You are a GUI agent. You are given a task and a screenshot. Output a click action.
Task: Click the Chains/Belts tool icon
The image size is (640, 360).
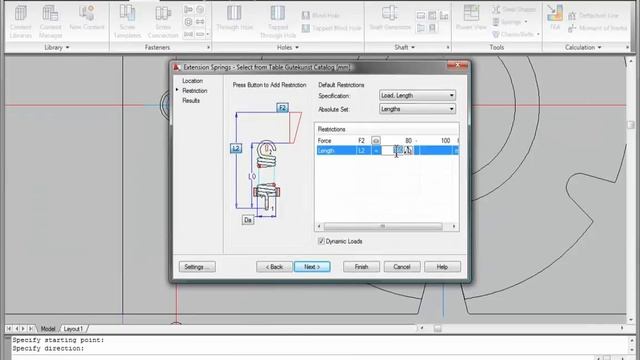coord(496,34)
